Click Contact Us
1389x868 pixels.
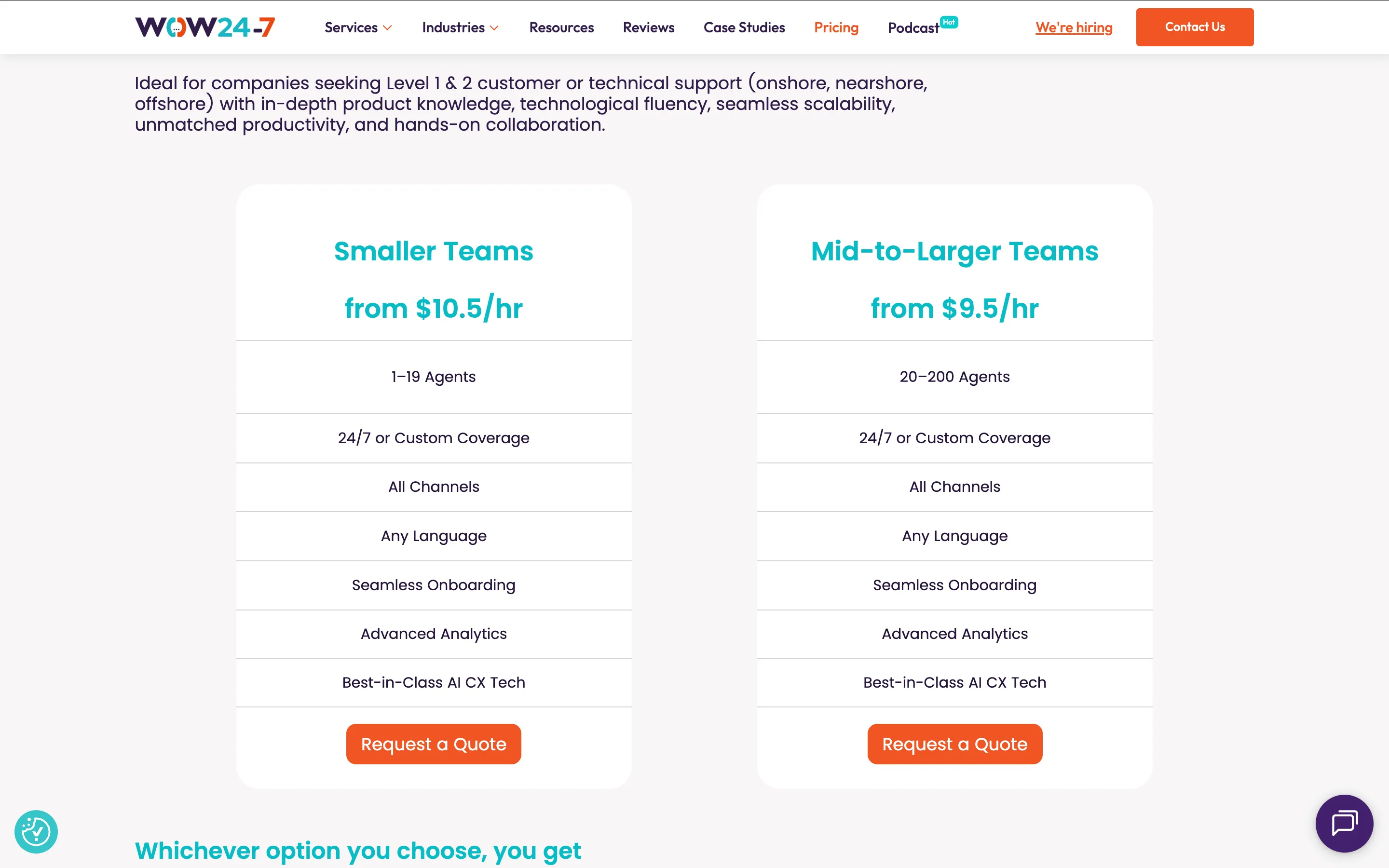1195,27
